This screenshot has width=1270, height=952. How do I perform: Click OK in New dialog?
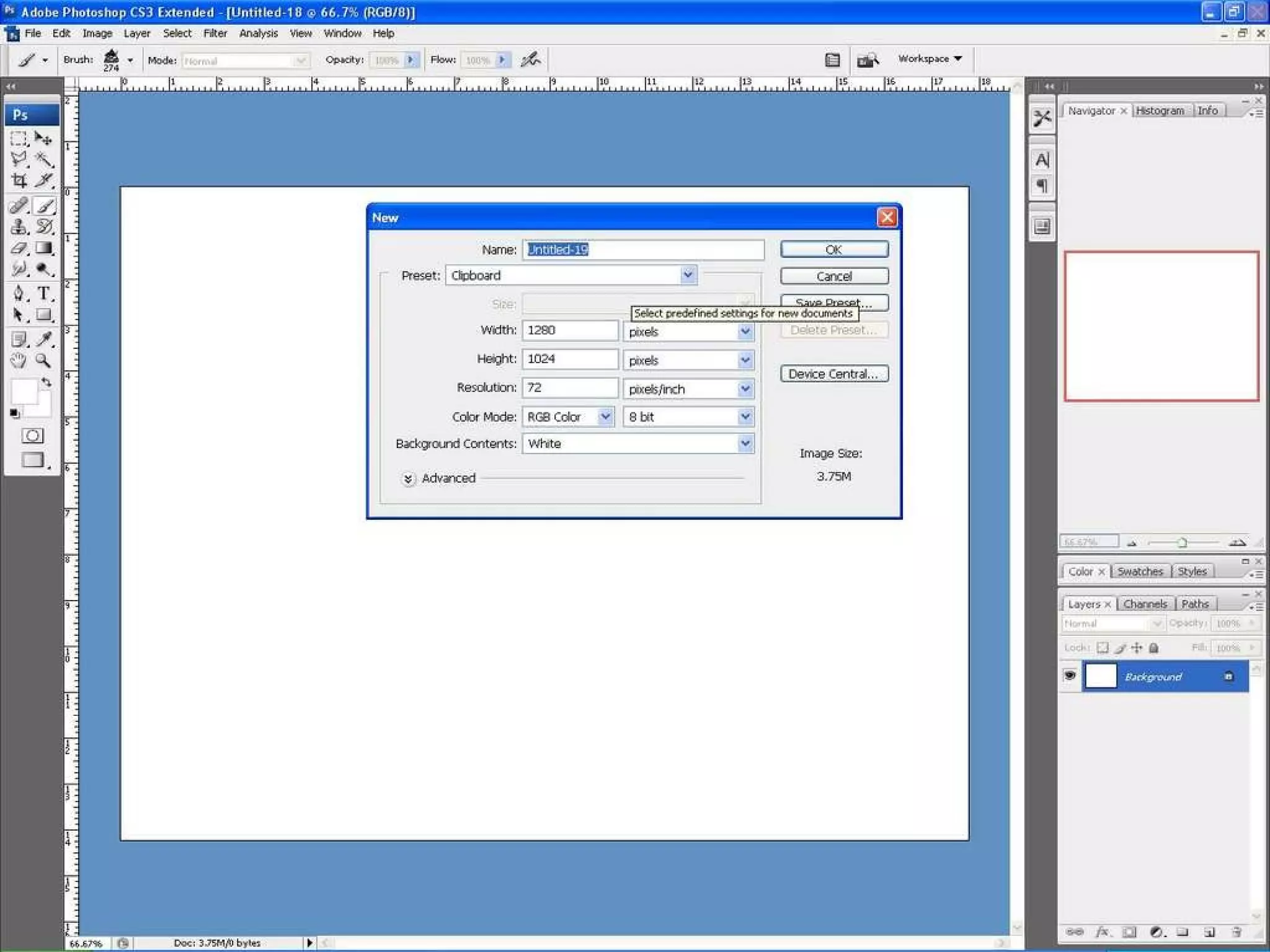[x=833, y=249]
